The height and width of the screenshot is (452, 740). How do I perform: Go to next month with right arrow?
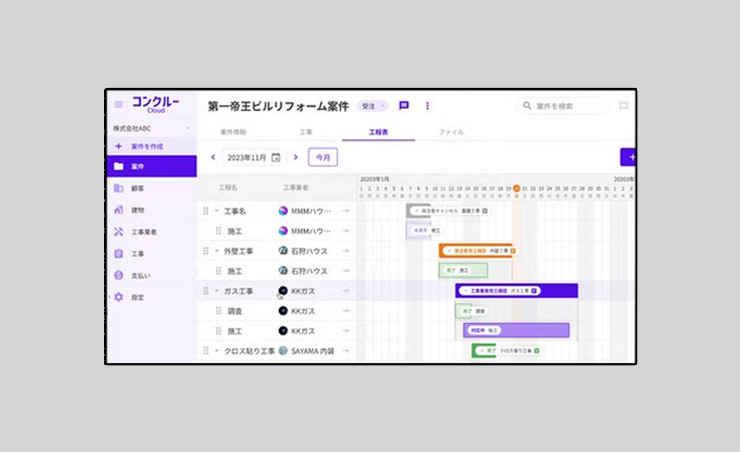click(295, 157)
